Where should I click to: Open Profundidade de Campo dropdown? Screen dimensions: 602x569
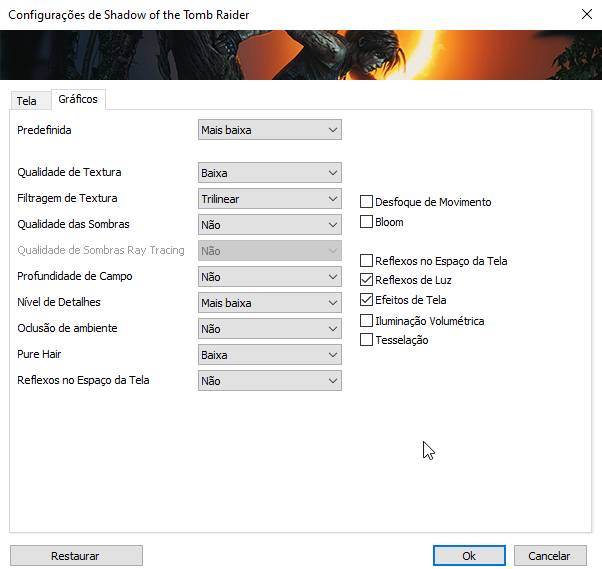click(x=269, y=276)
